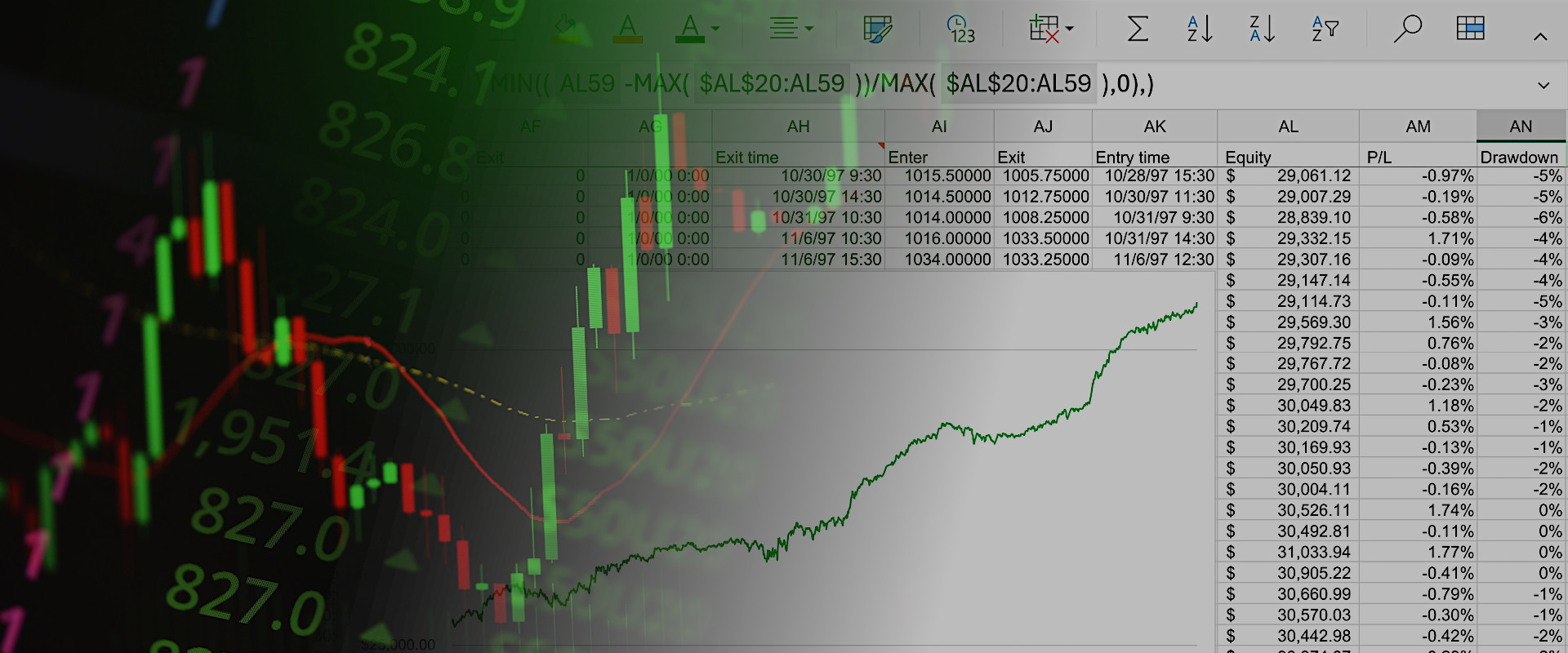
Task: Click the insert/delete cells icon
Action: tap(1044, 29)
